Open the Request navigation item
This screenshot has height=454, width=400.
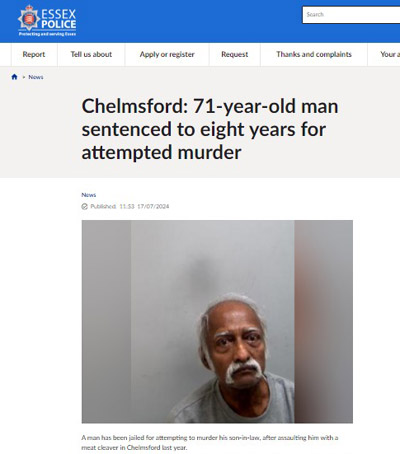coord(234,54)
